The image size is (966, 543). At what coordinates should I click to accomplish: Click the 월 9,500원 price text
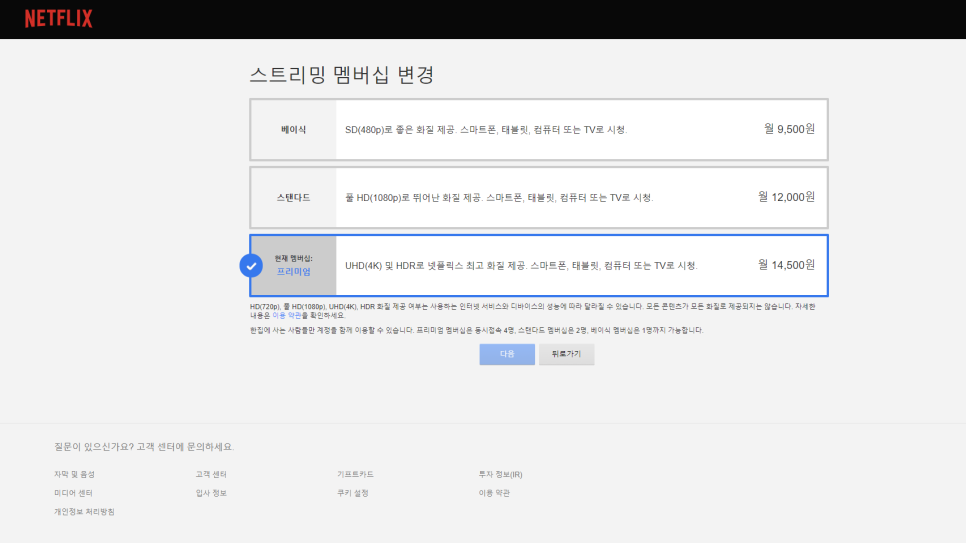coord(789,129)
